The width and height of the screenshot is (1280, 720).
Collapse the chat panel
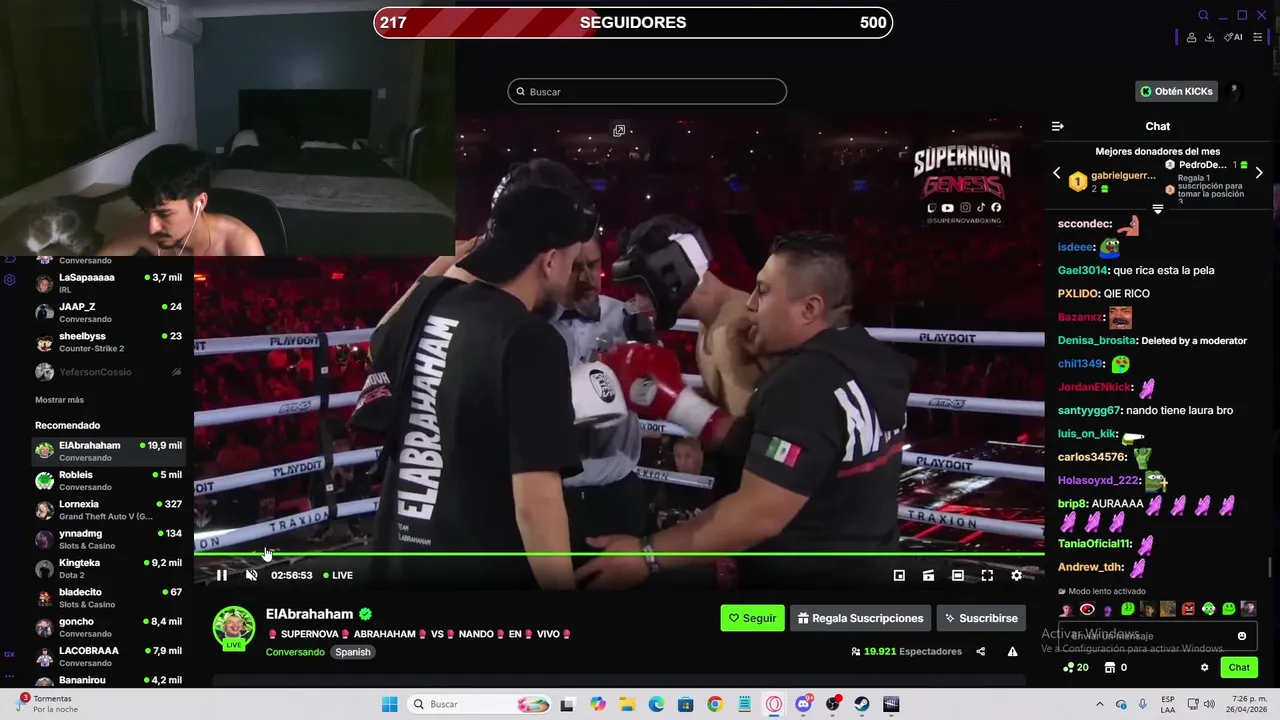[1057, 126]
